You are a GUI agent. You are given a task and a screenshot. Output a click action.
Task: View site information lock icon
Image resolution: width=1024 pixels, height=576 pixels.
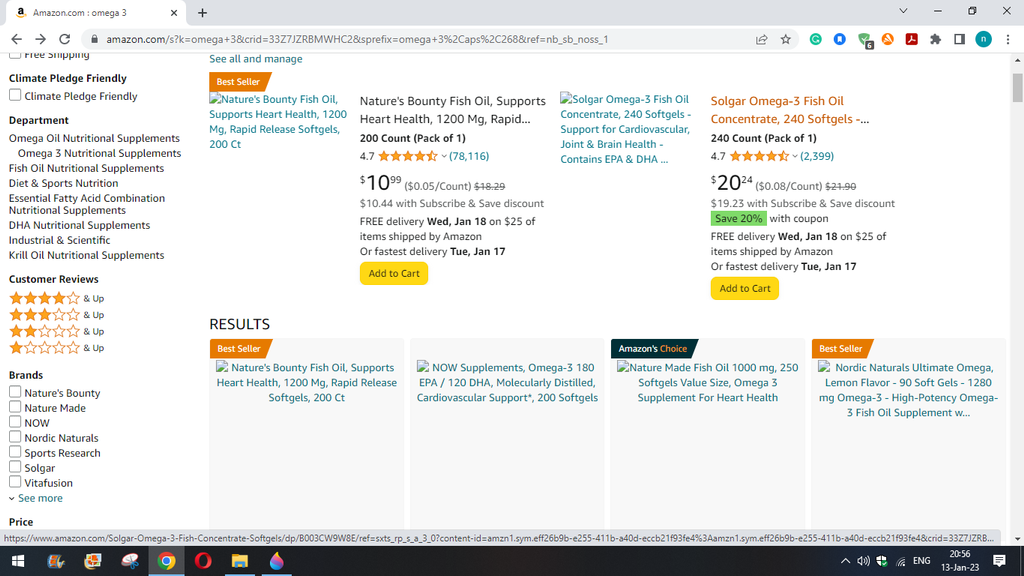pos(94,39)
